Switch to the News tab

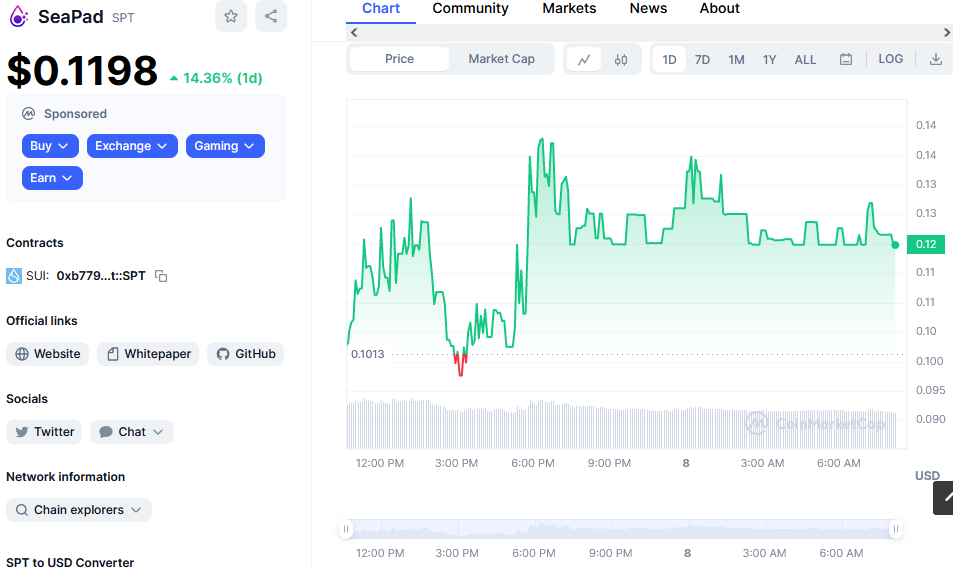tap(648, 9)
